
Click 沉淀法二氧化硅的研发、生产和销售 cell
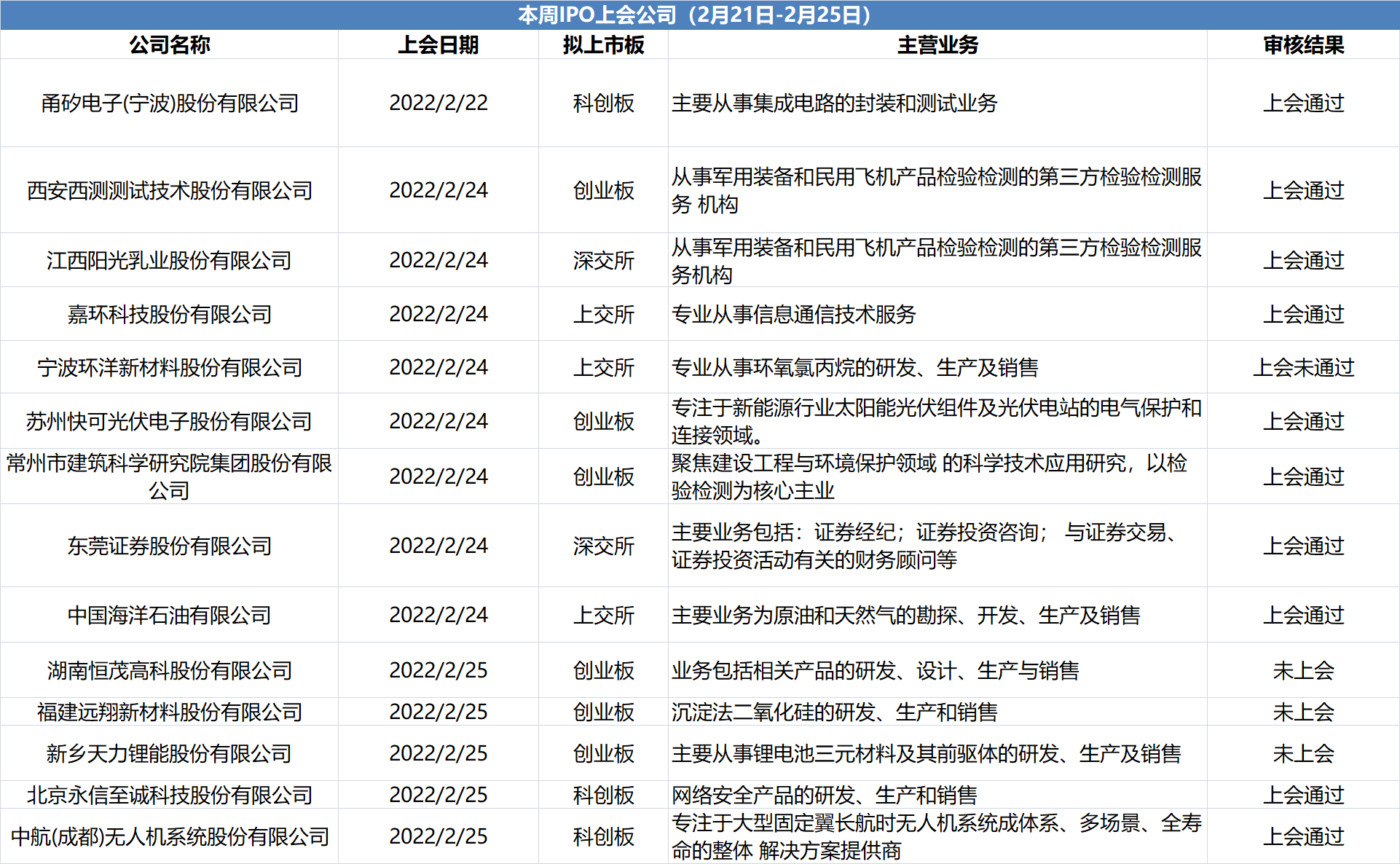point(834,712)
